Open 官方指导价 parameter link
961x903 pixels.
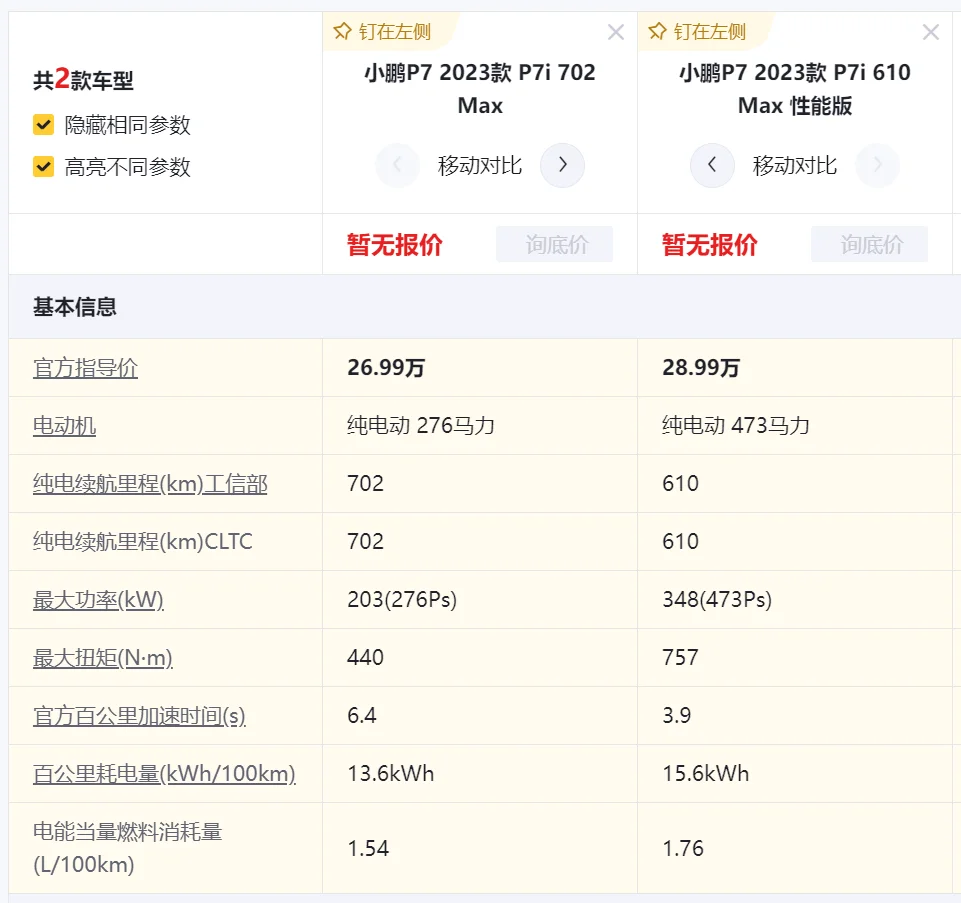click(85, 368)
